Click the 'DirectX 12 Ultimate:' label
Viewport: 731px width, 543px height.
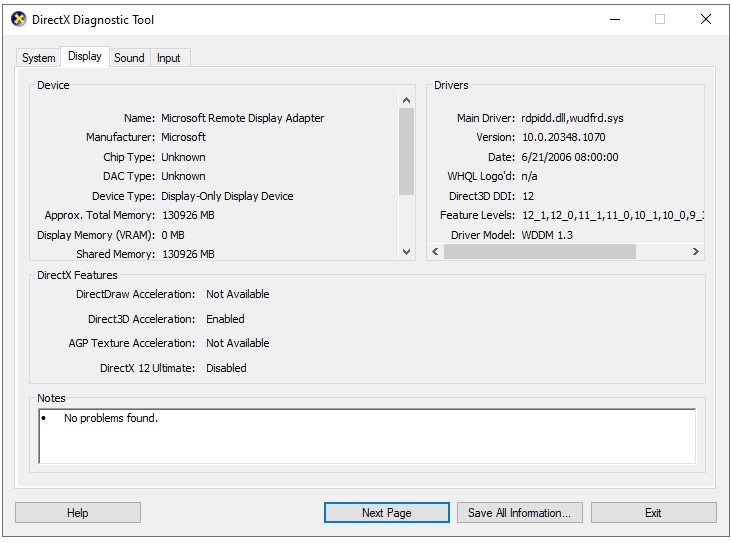coord(148,368)
